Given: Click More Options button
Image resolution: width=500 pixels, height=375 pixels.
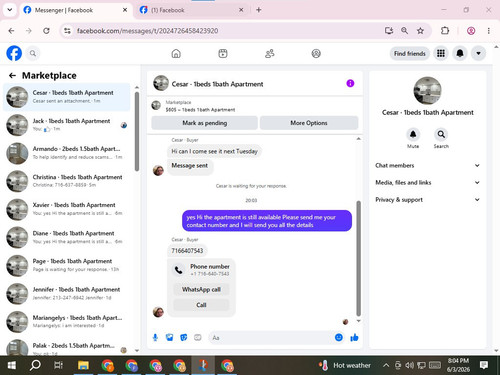Looking at the screenshot, I should click(x=309, y=123).
